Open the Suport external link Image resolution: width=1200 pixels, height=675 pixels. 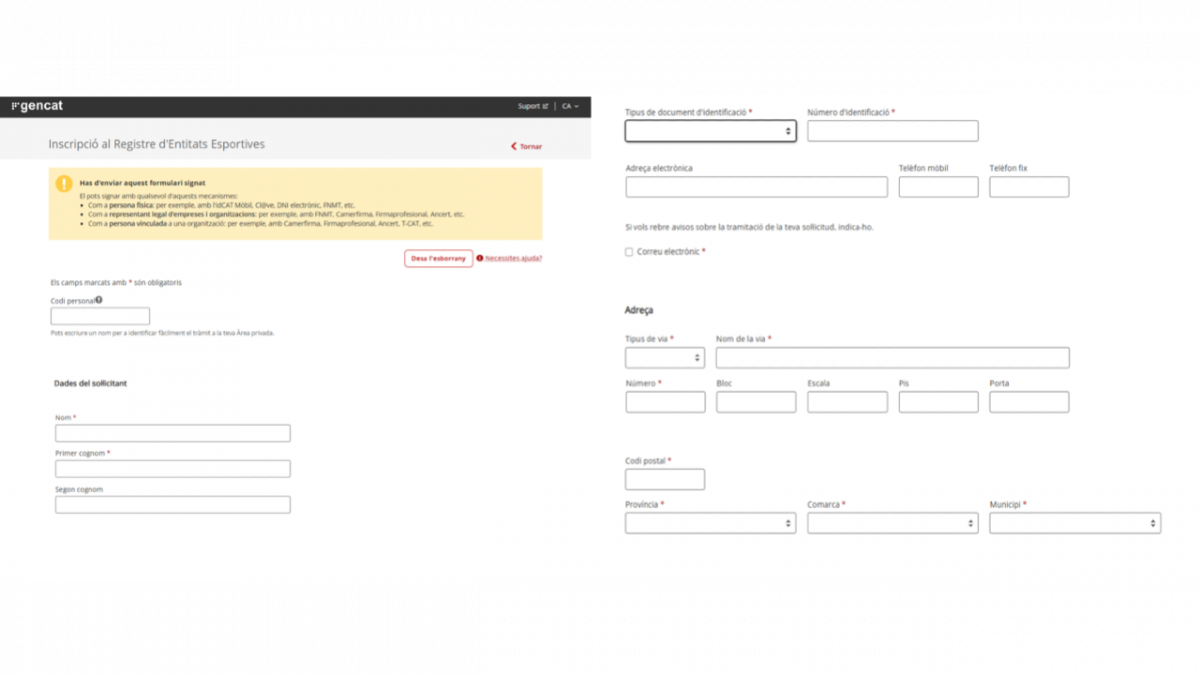pyautogui.click(x=532, y=106)
